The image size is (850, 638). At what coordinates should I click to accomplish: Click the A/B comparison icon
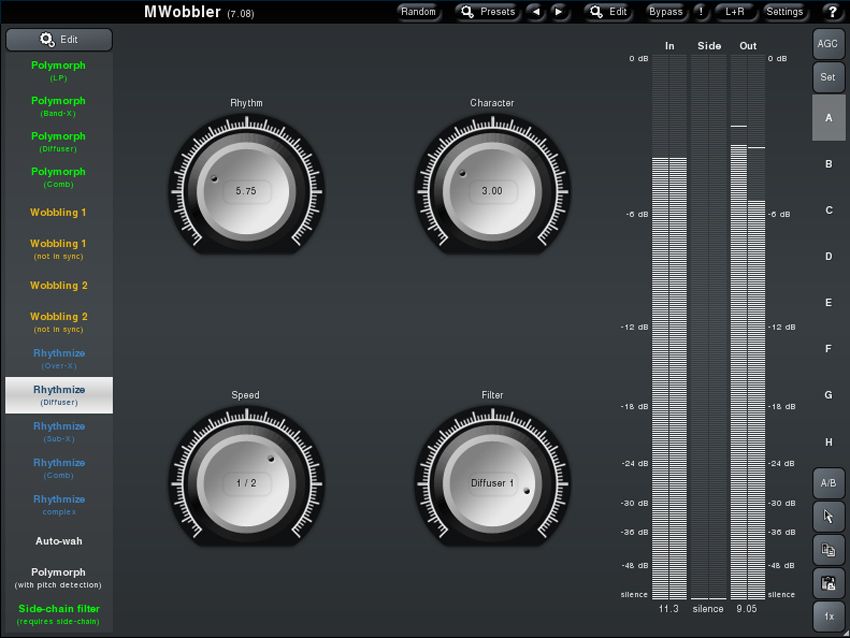coord(828,482)
